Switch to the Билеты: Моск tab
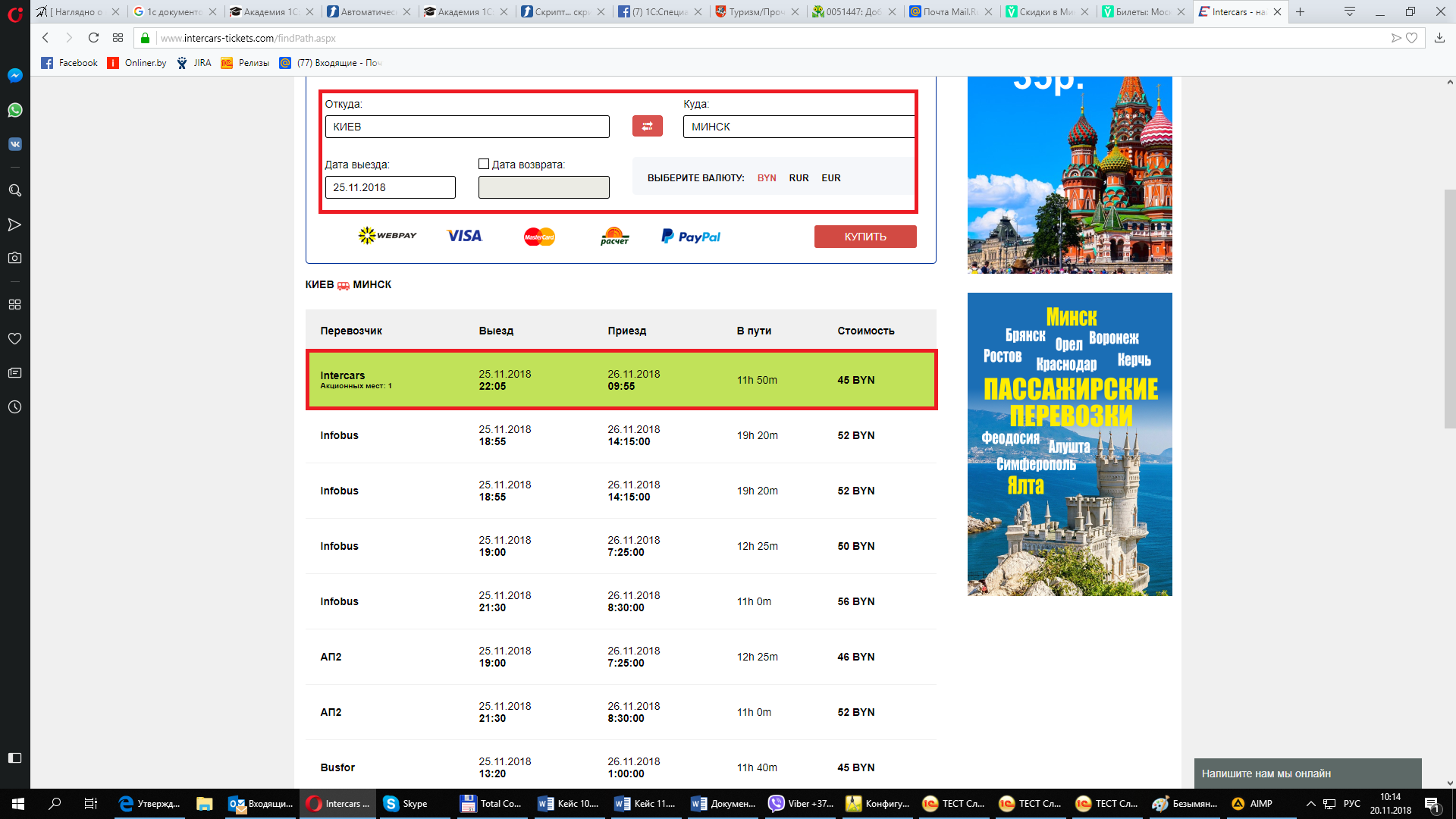The image size is (1456, 819). pos(1144,11)
